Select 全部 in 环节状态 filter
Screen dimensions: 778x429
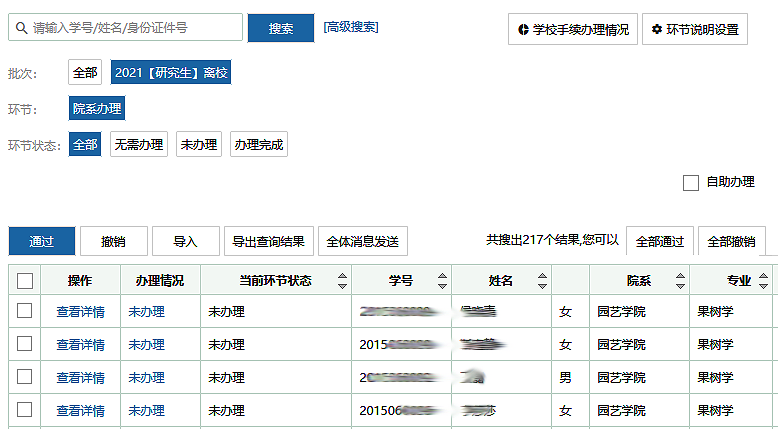85,144
